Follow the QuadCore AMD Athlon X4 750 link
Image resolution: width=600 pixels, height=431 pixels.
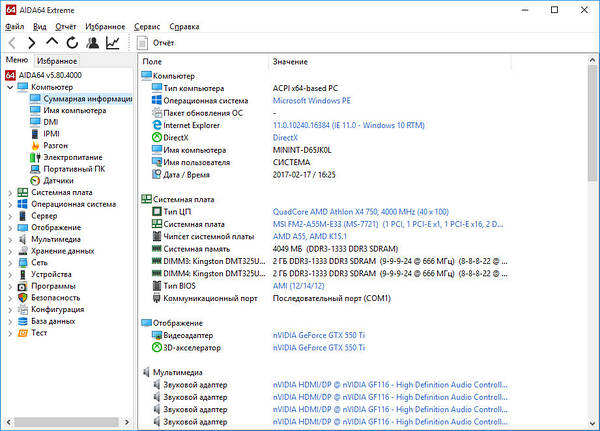click(x=360, y=212)
